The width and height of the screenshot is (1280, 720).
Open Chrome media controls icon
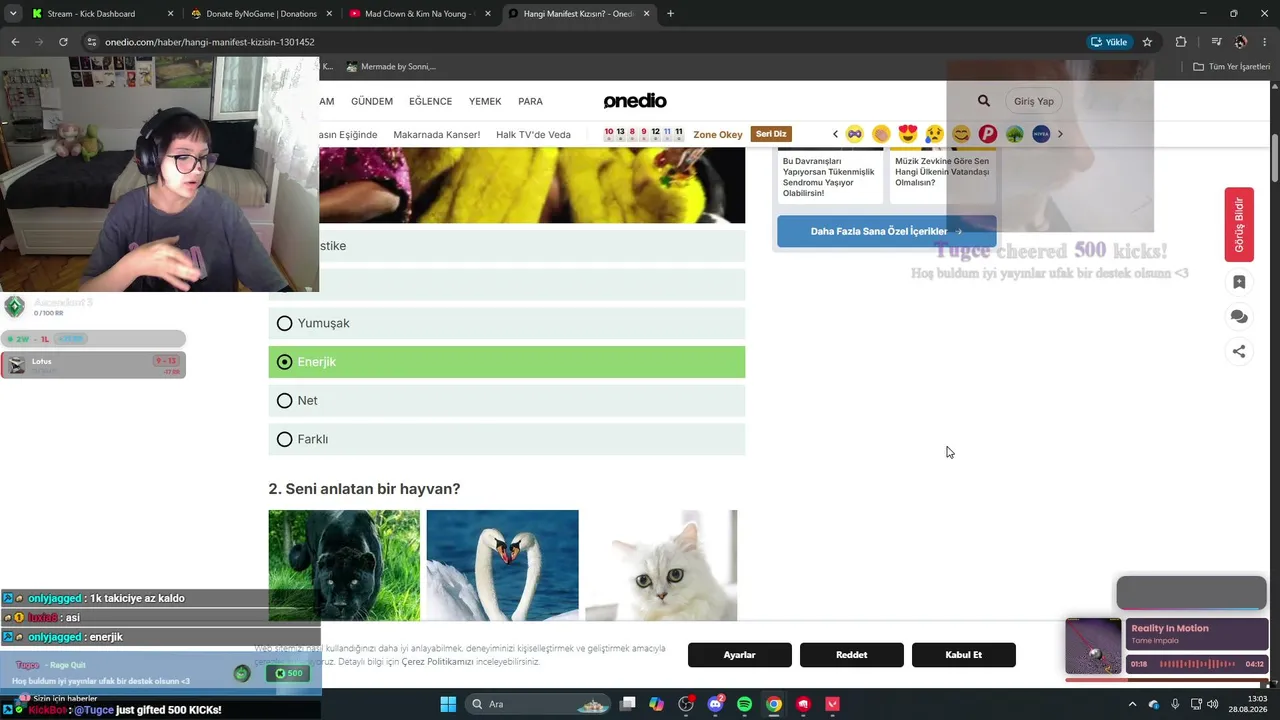tap(1216, 42)
